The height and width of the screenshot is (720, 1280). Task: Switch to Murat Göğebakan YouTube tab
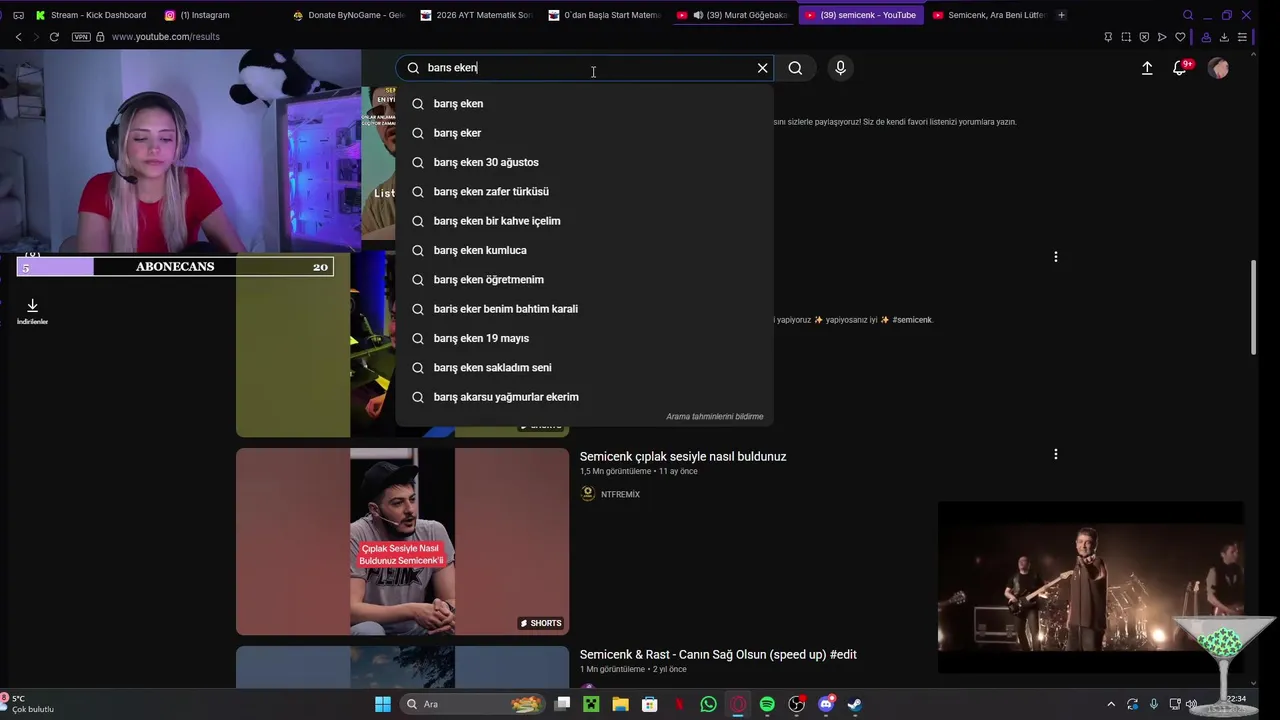[733, 15]
